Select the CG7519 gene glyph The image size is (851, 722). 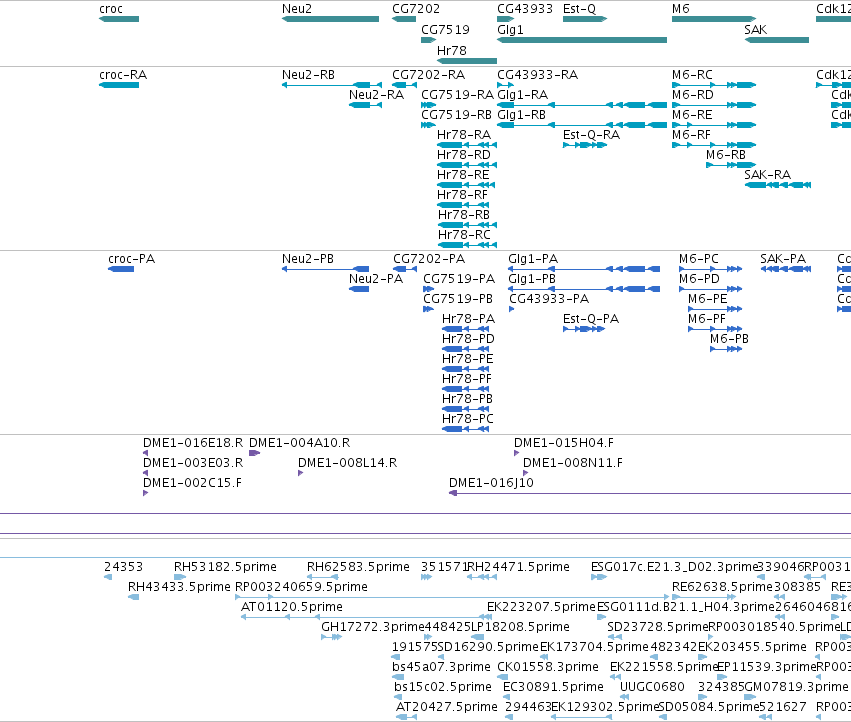pyautogui.click(x=428, y=40)
